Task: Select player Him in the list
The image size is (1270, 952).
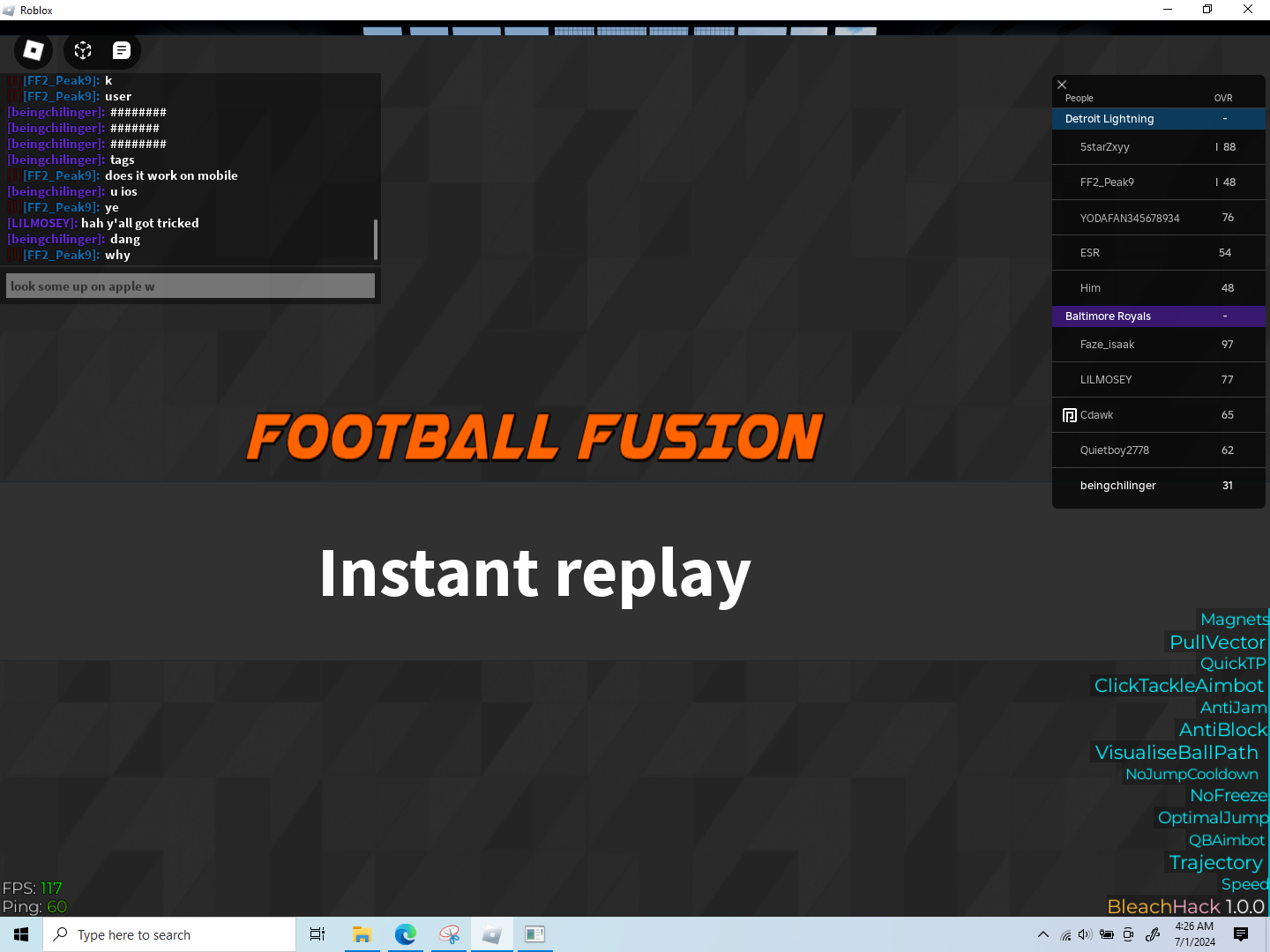Action: point(1159,288)
